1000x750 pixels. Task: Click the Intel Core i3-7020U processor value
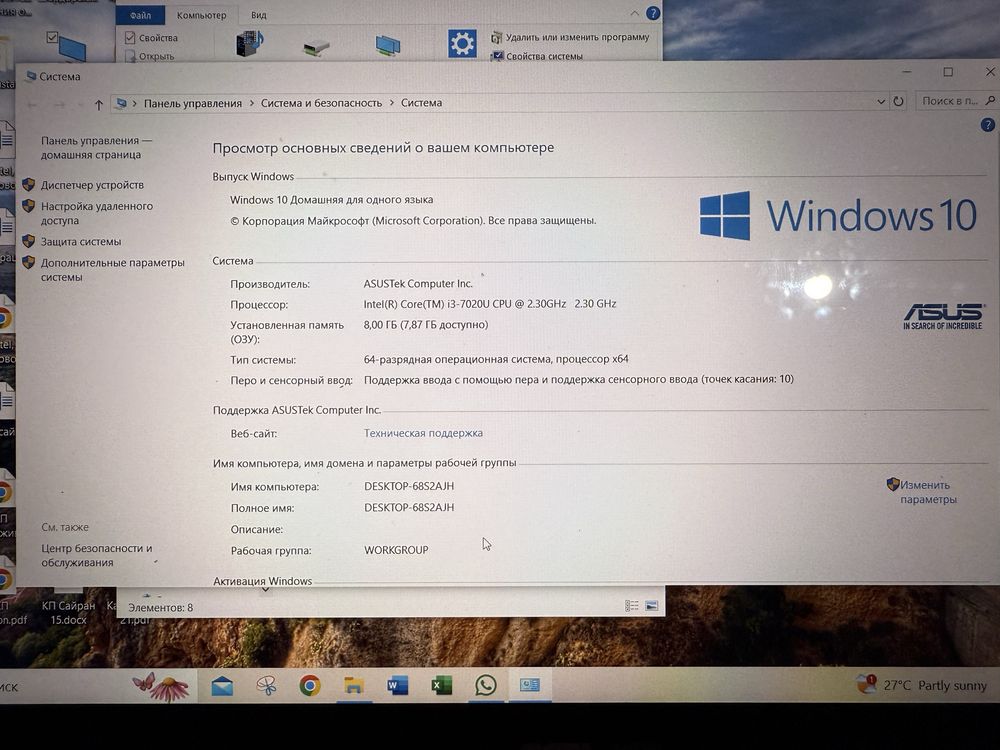[490, 304]
